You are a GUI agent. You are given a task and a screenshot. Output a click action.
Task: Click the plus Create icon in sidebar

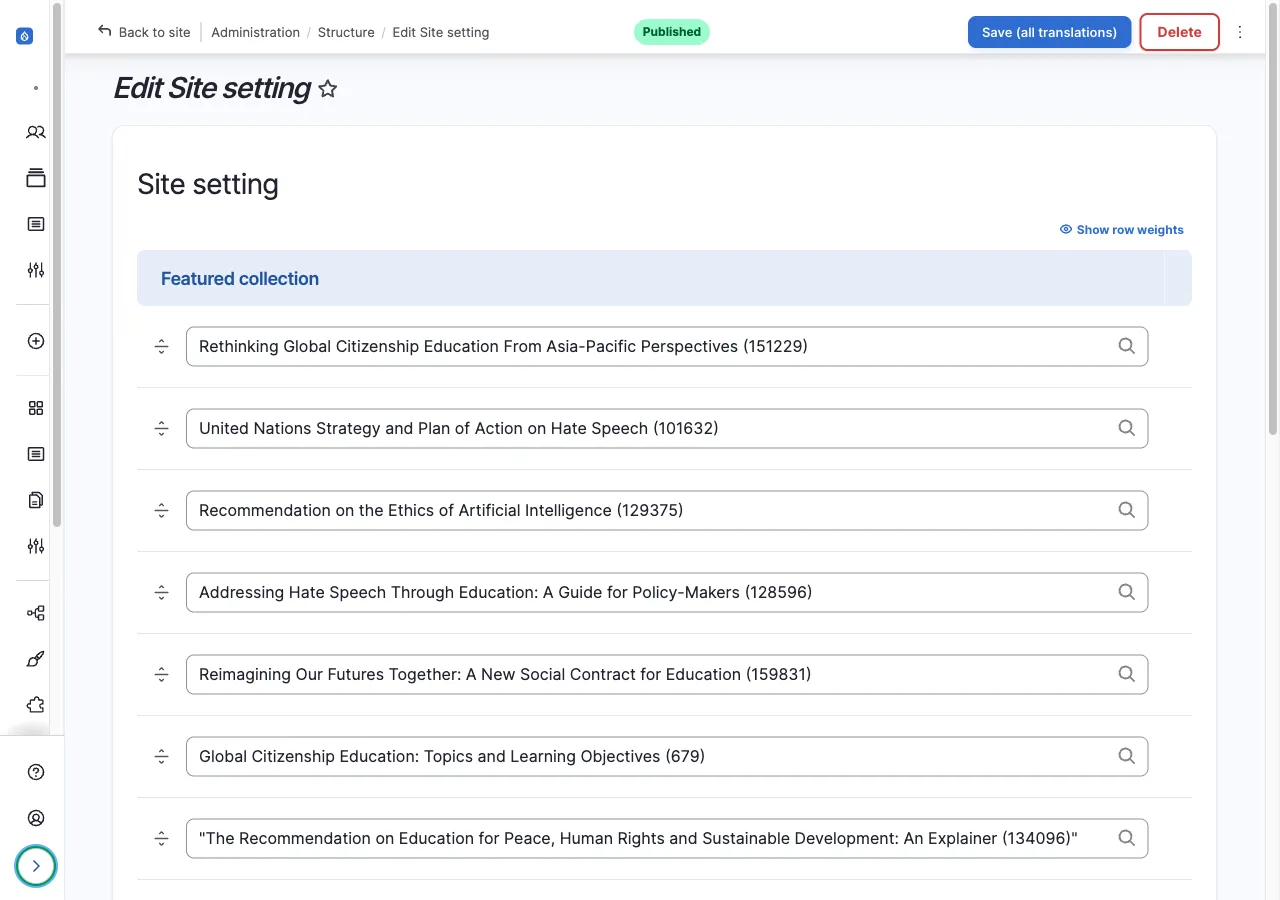[x=36, y=341]
